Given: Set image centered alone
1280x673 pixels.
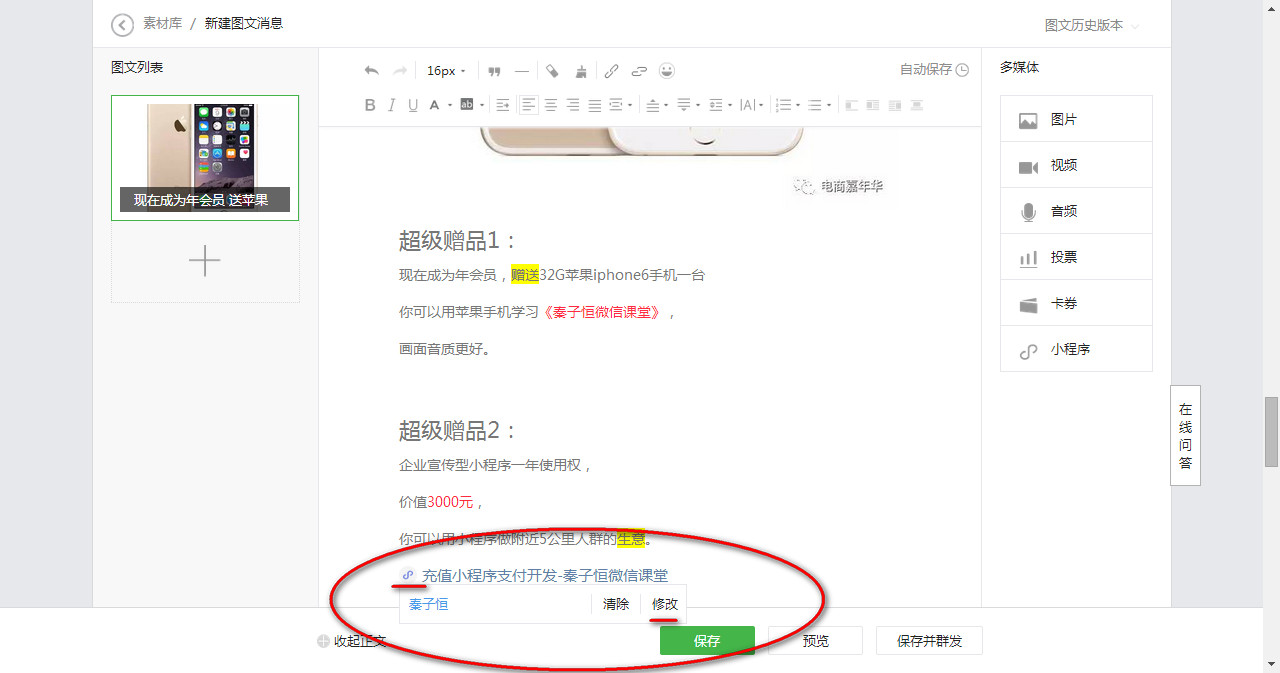Looking at the screenshot, I should [916, 105].
